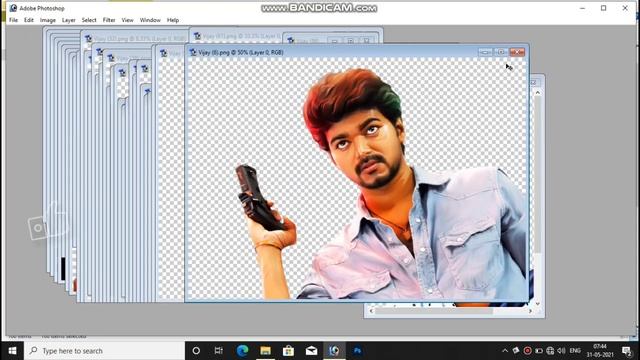Open the Mail app from the taskbar

pyautogui.click(x=311, y=351)
